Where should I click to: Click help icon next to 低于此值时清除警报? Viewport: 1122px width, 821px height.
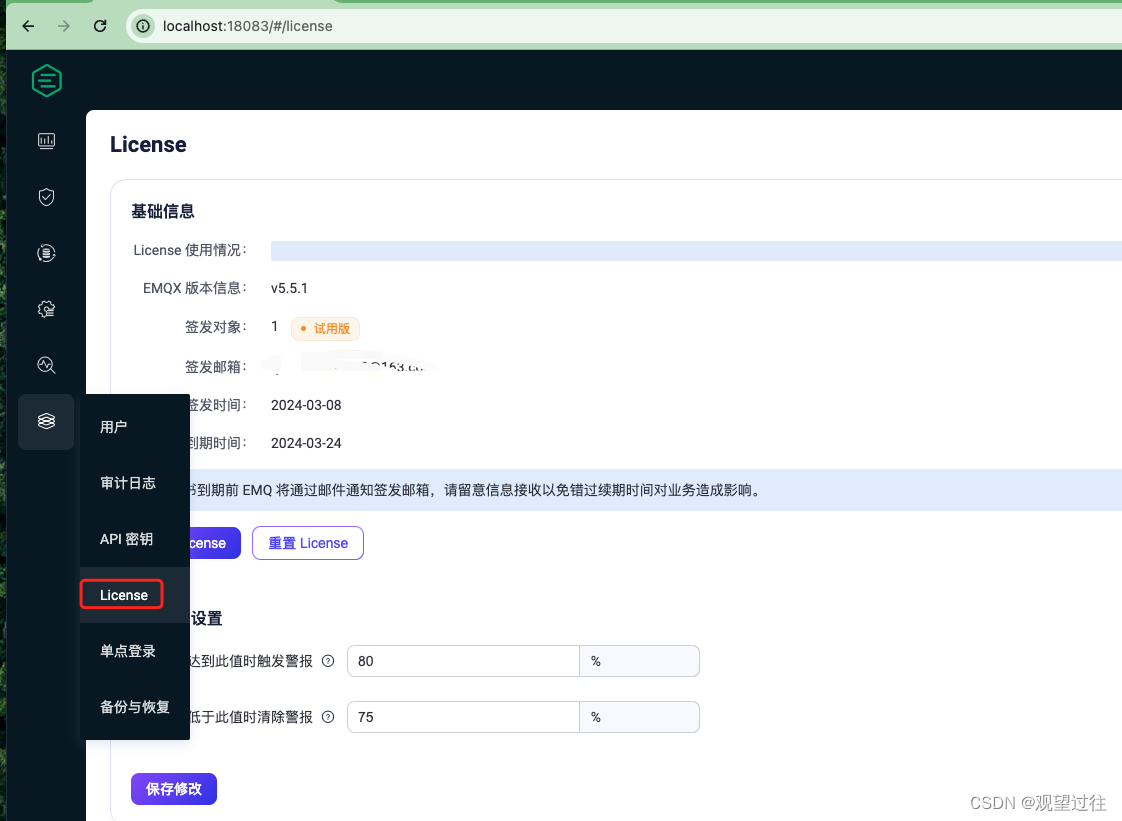tap(328, 717)
